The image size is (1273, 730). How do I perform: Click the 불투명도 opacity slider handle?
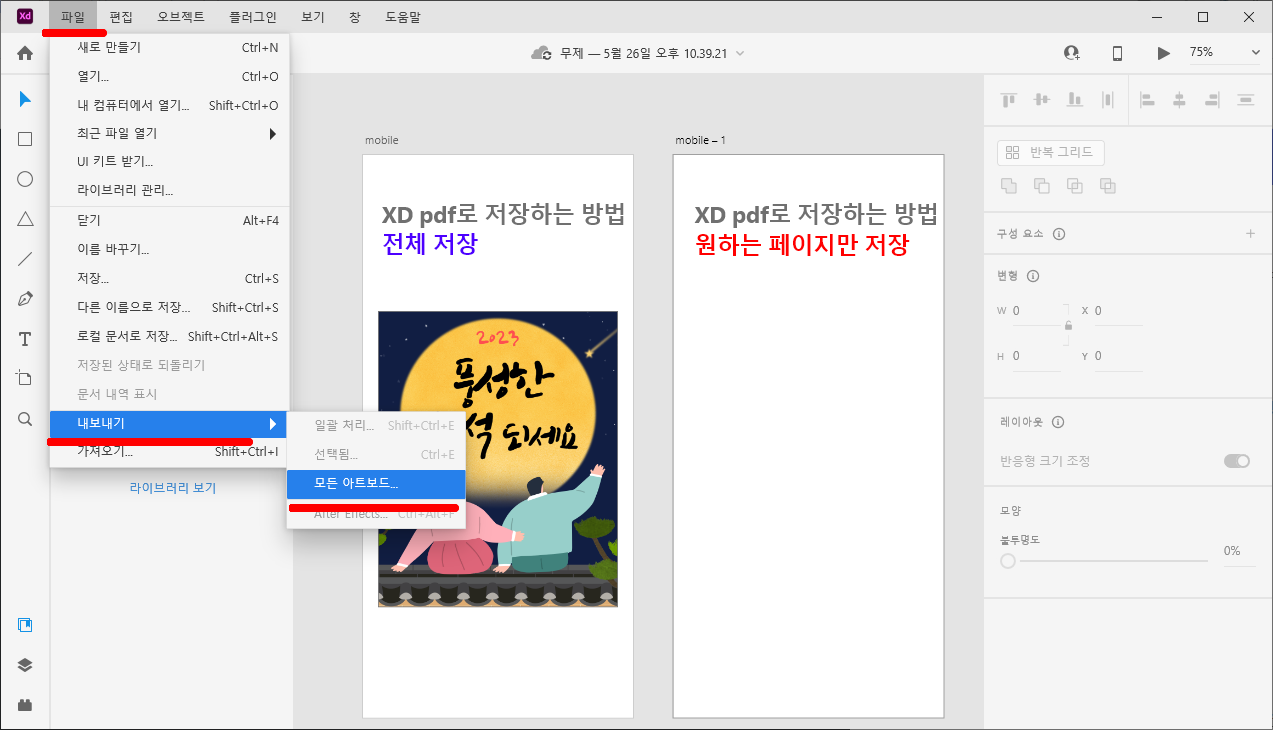[x=1007, y=561]
